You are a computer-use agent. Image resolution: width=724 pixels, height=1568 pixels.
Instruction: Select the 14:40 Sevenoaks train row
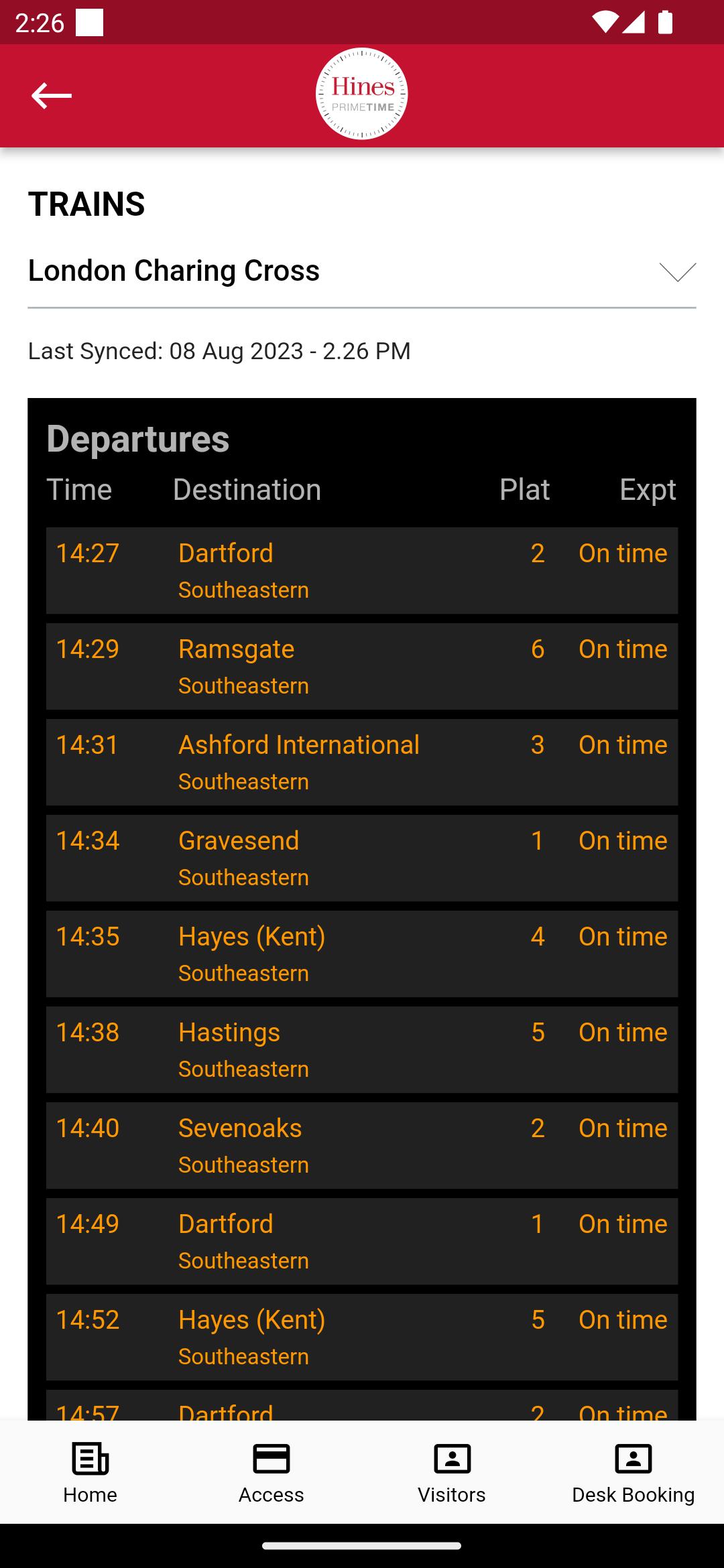(x=362, y=1146)
